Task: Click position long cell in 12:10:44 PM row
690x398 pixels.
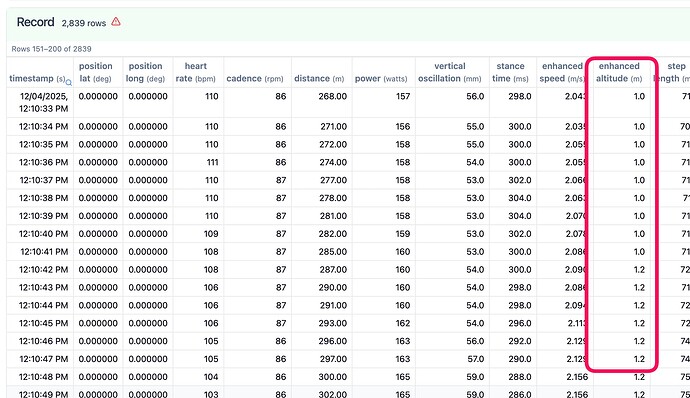Action: (x=148, y=305)
